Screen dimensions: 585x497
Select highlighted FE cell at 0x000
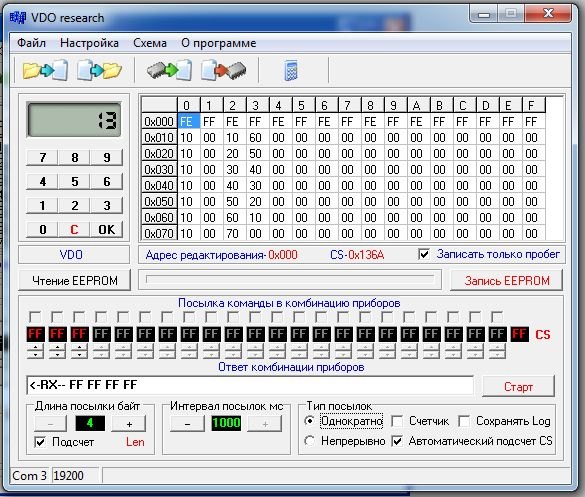[189, 121]
